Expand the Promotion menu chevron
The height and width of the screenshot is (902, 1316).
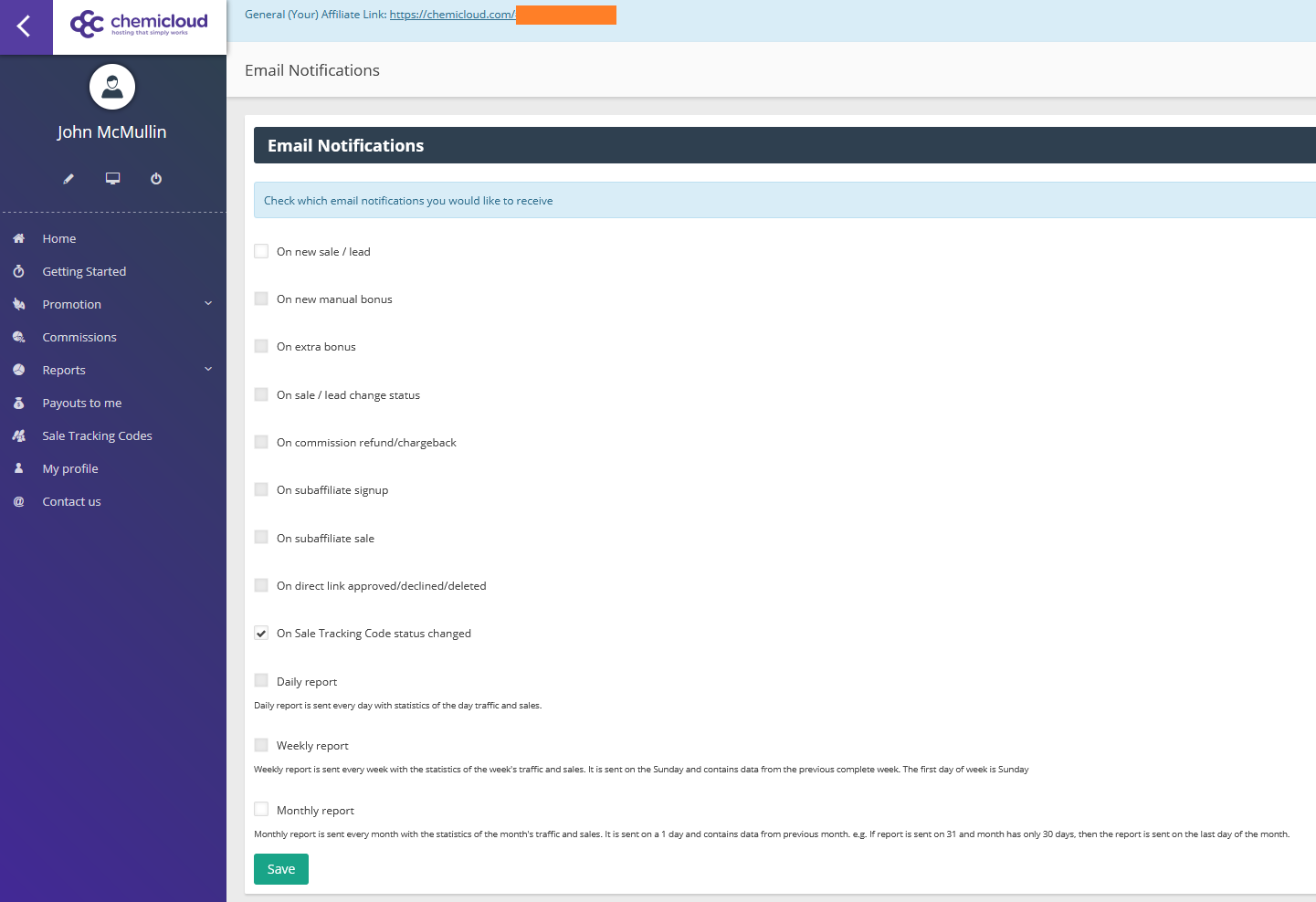click(208, 304)
